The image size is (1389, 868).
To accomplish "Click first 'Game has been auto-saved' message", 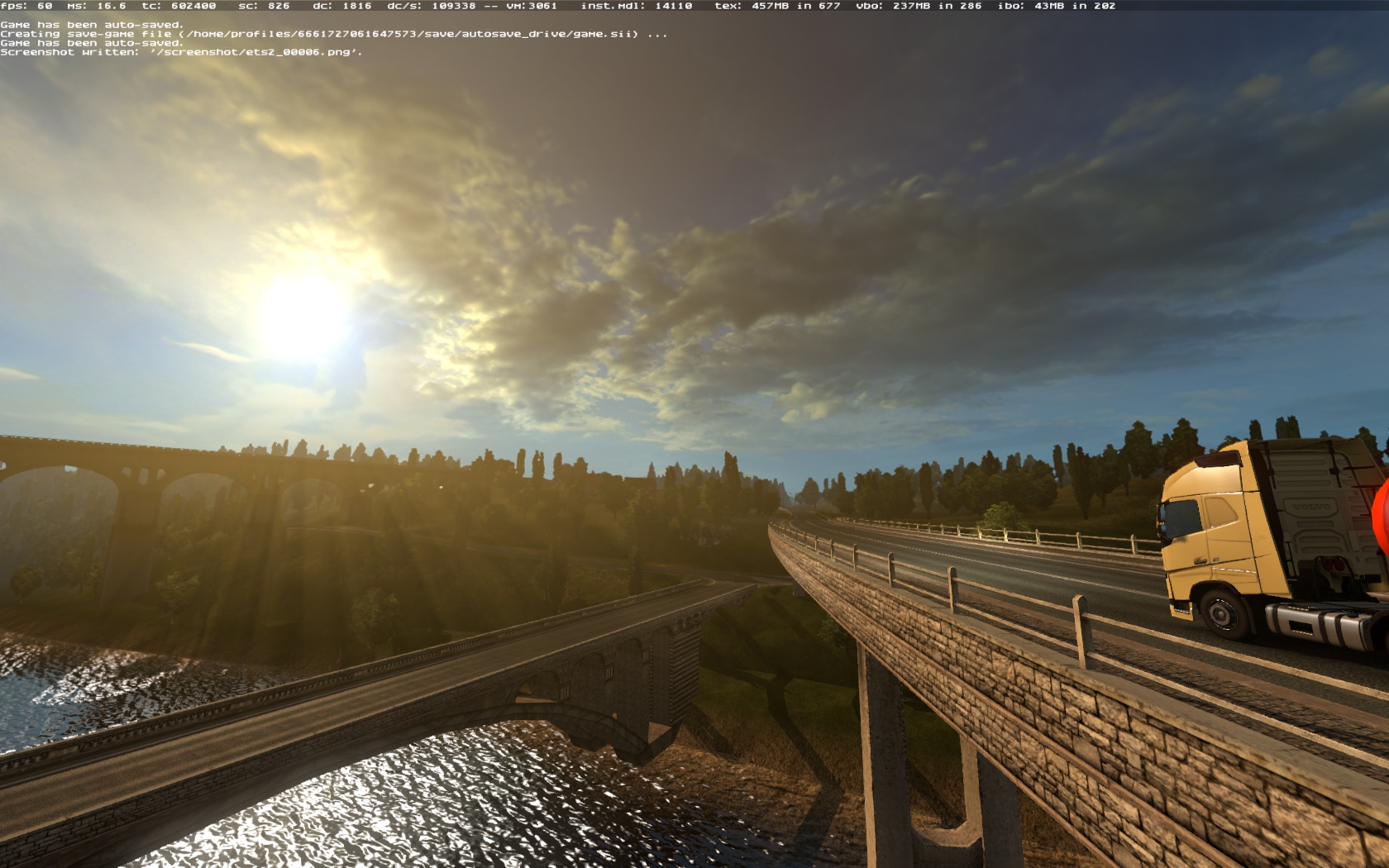I will click(x=91, y=25).
